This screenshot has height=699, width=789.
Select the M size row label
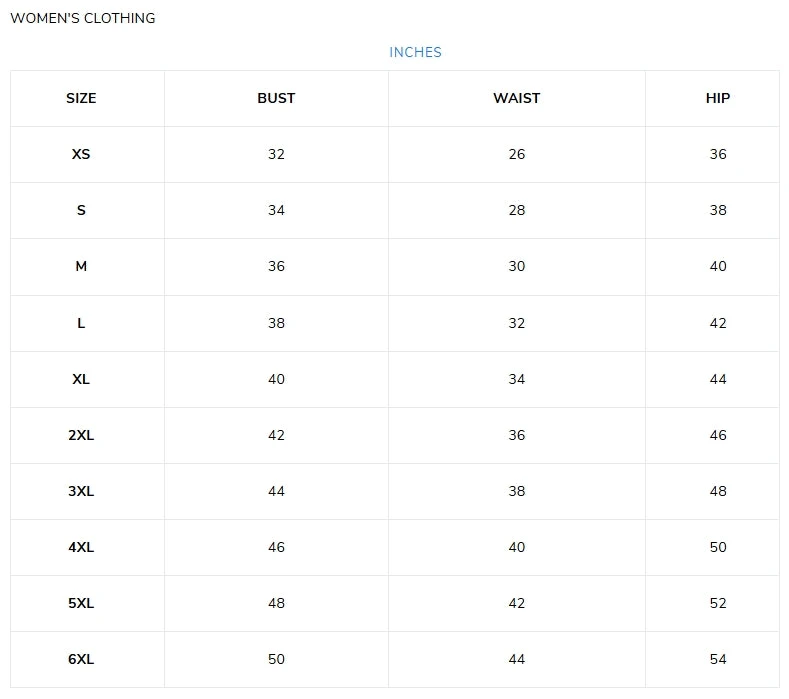click(81, 266)
